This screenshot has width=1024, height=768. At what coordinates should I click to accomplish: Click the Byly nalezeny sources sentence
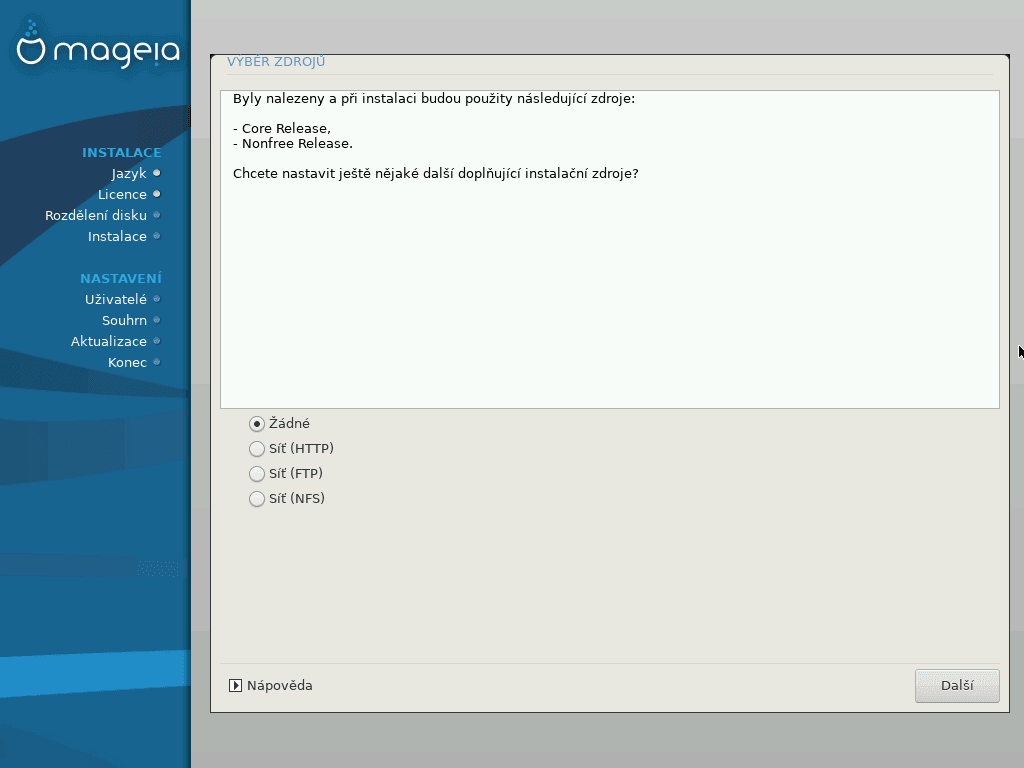pyautogui.click(x=434, y=99)
